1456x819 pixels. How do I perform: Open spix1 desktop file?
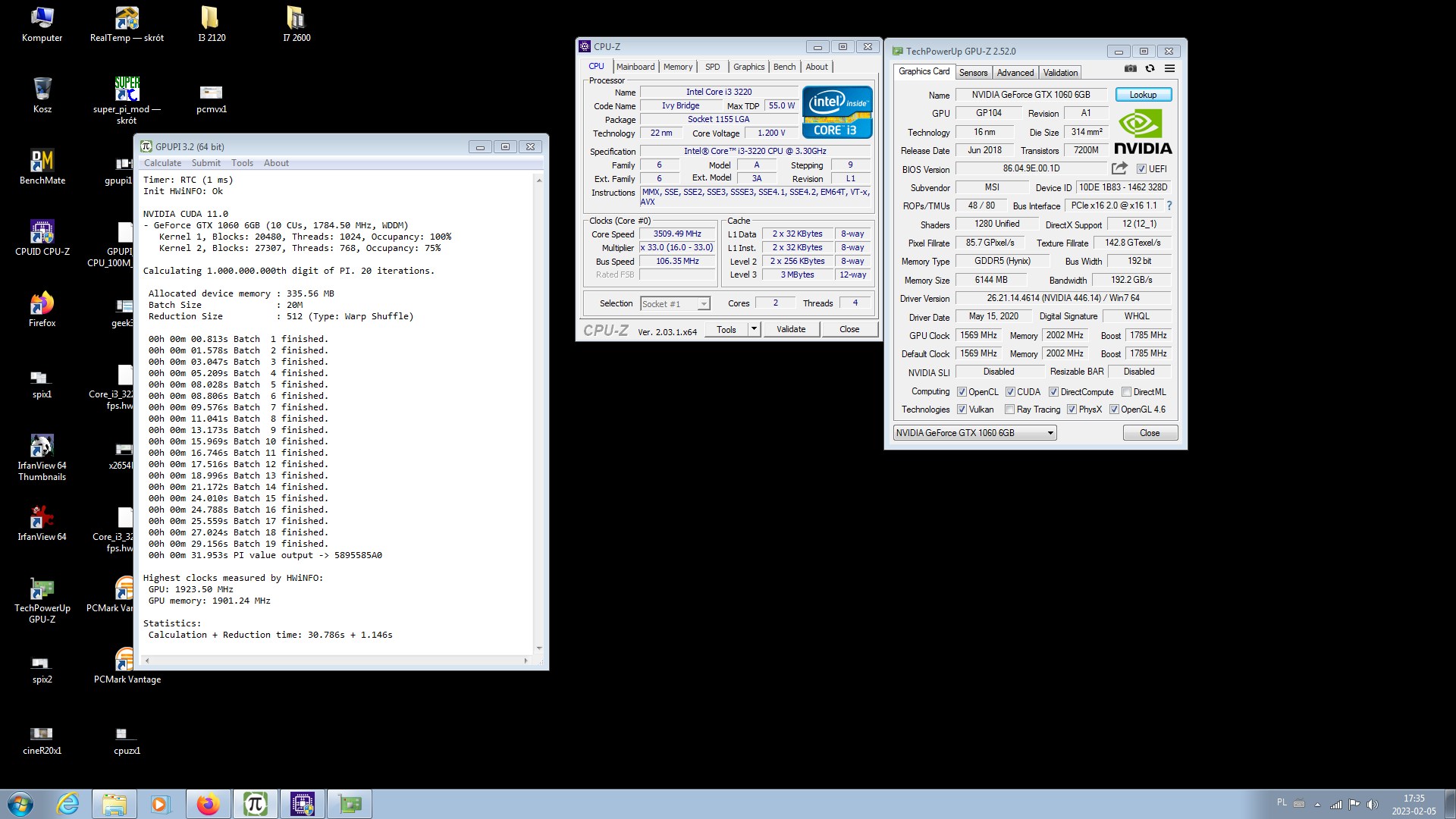coord(42,383)
